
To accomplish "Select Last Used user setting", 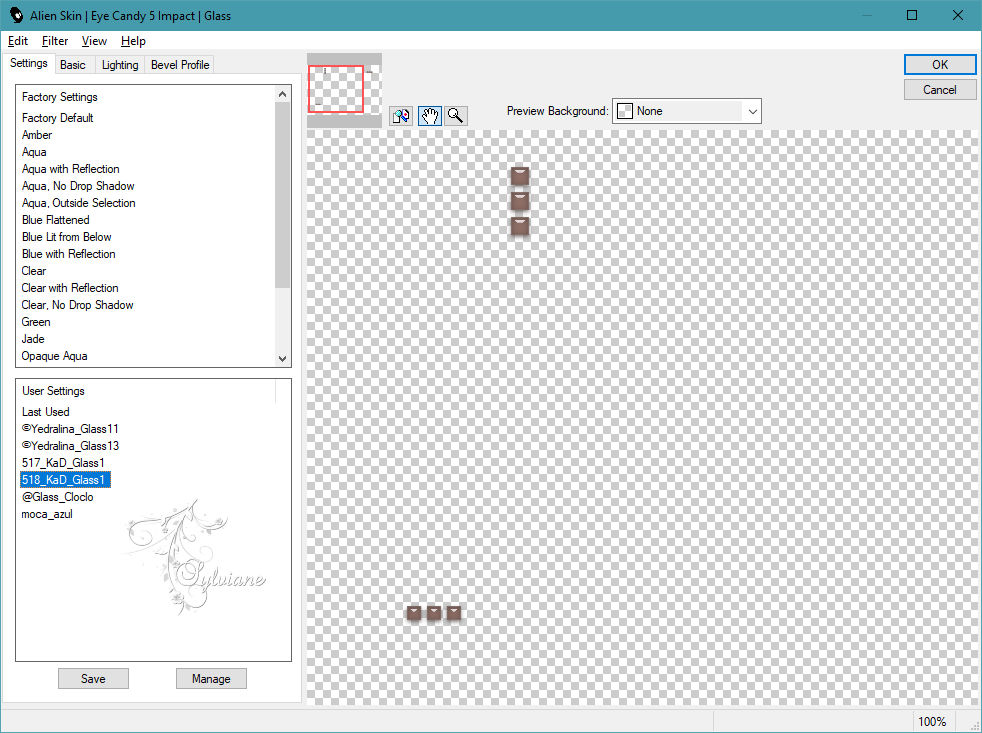I will click(x=46, y=412).
